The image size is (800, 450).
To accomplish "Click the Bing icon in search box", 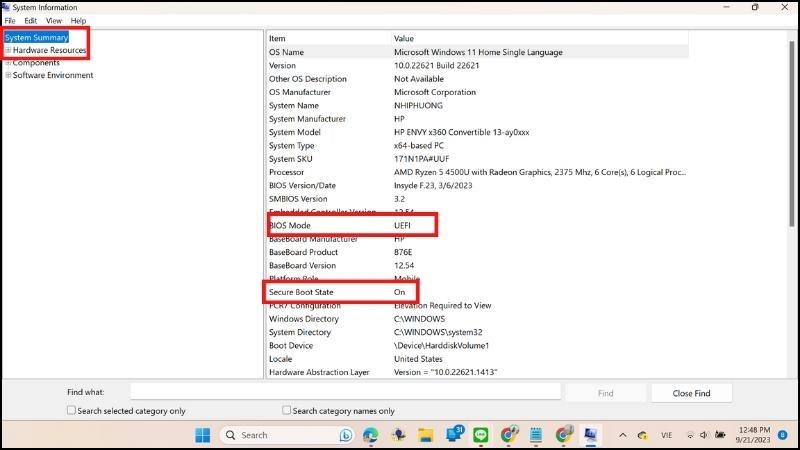I will point(346,435).
